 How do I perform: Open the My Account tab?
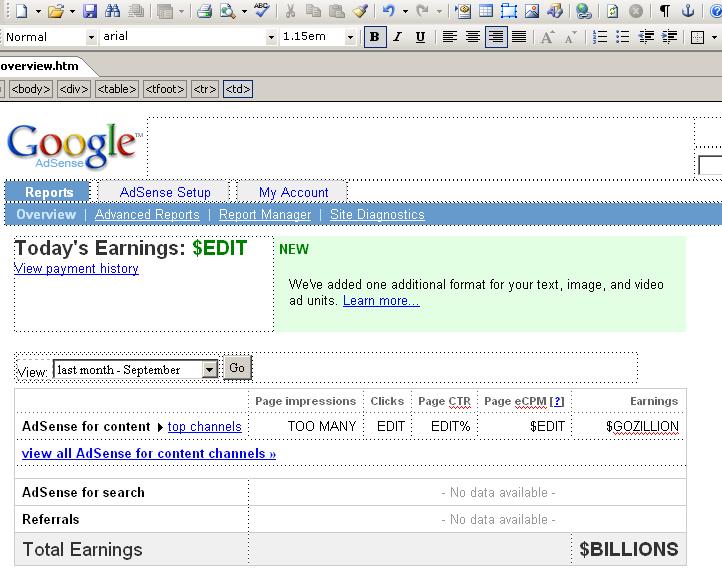(x=294, y=192)
